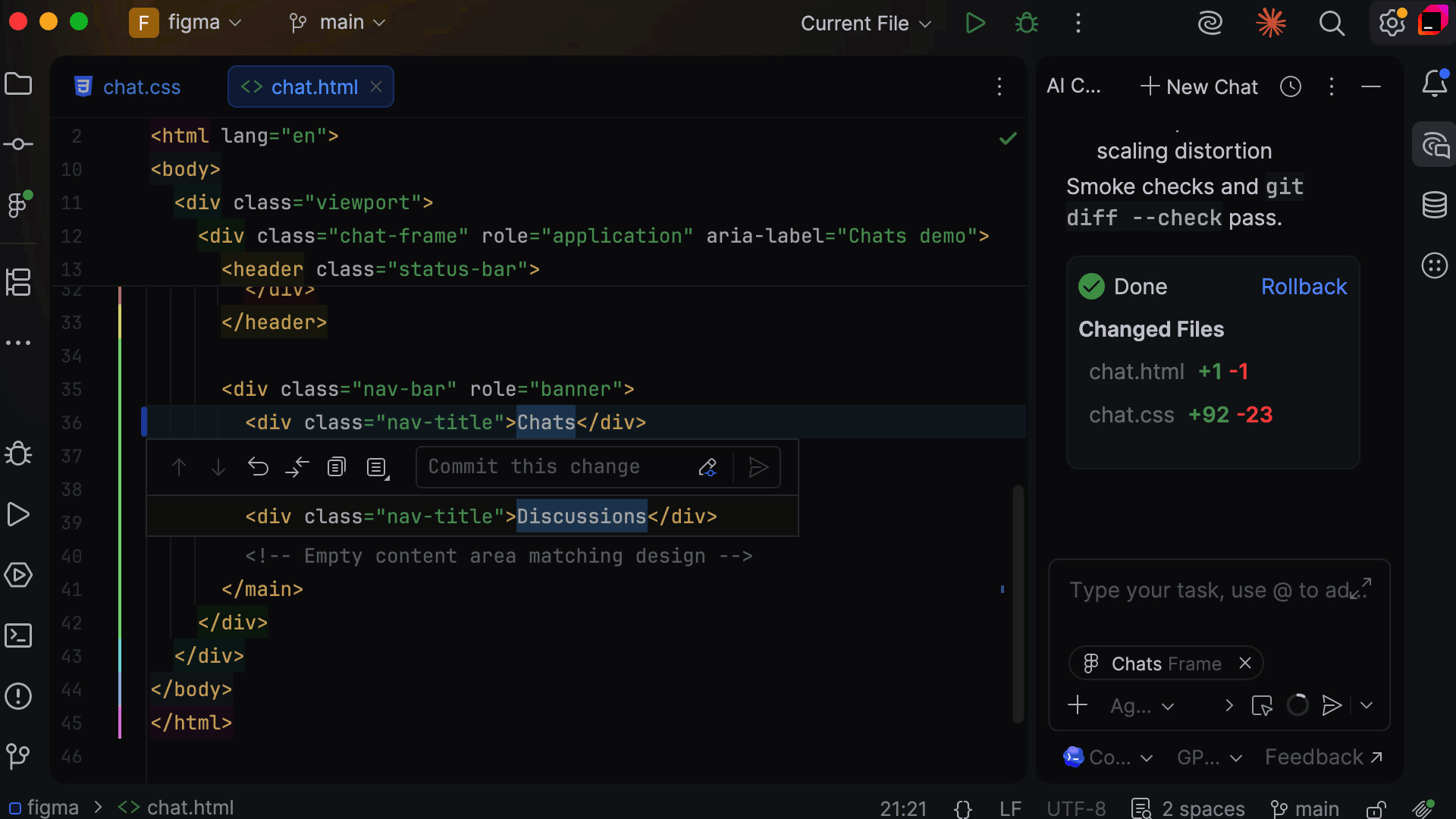Open Feedback link
Image resolution: width=1456 pixels, height=819 pixels.
(1323, 757)
